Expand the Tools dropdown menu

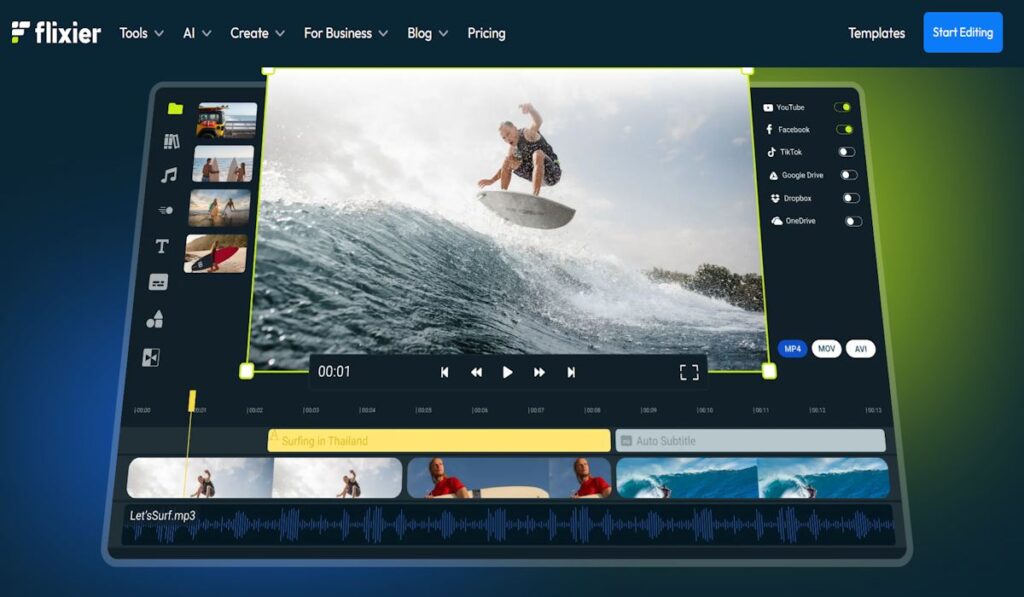click(x=140, y=33)
